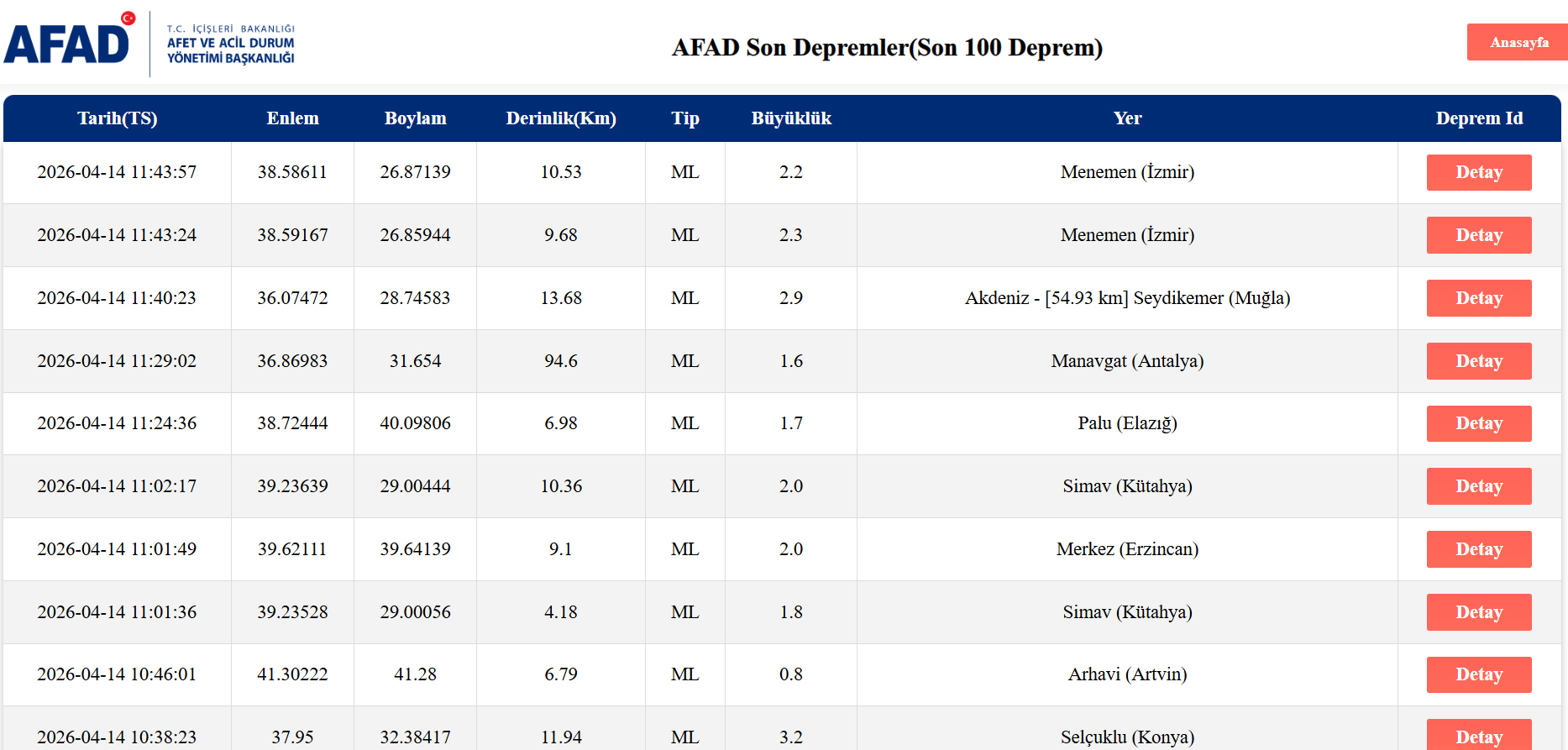Click the AFAD Son Depremler page title
Image resolution: width=1568 pixels, height=750 pixels.
887,48
